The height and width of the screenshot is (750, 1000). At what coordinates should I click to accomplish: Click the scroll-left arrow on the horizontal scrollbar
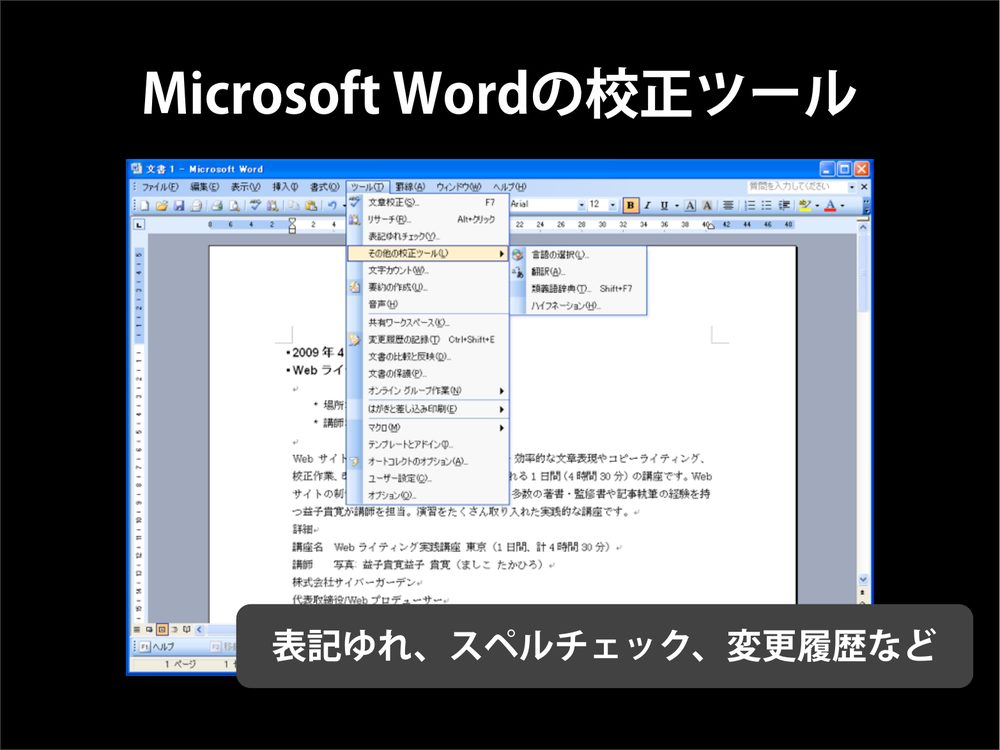200,629
